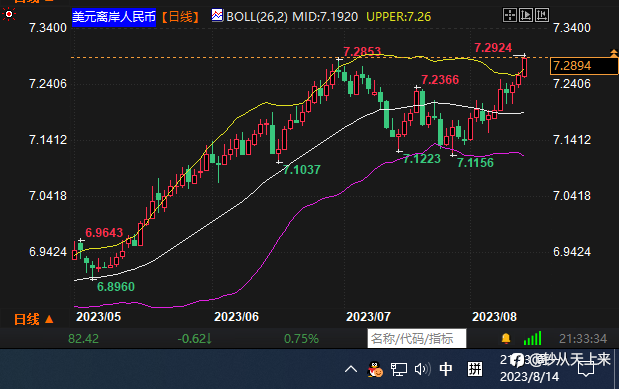Viewport: 619px width, 389px height.
Task: Click the 2023/07 date axis label
Action: click(368, 317)
